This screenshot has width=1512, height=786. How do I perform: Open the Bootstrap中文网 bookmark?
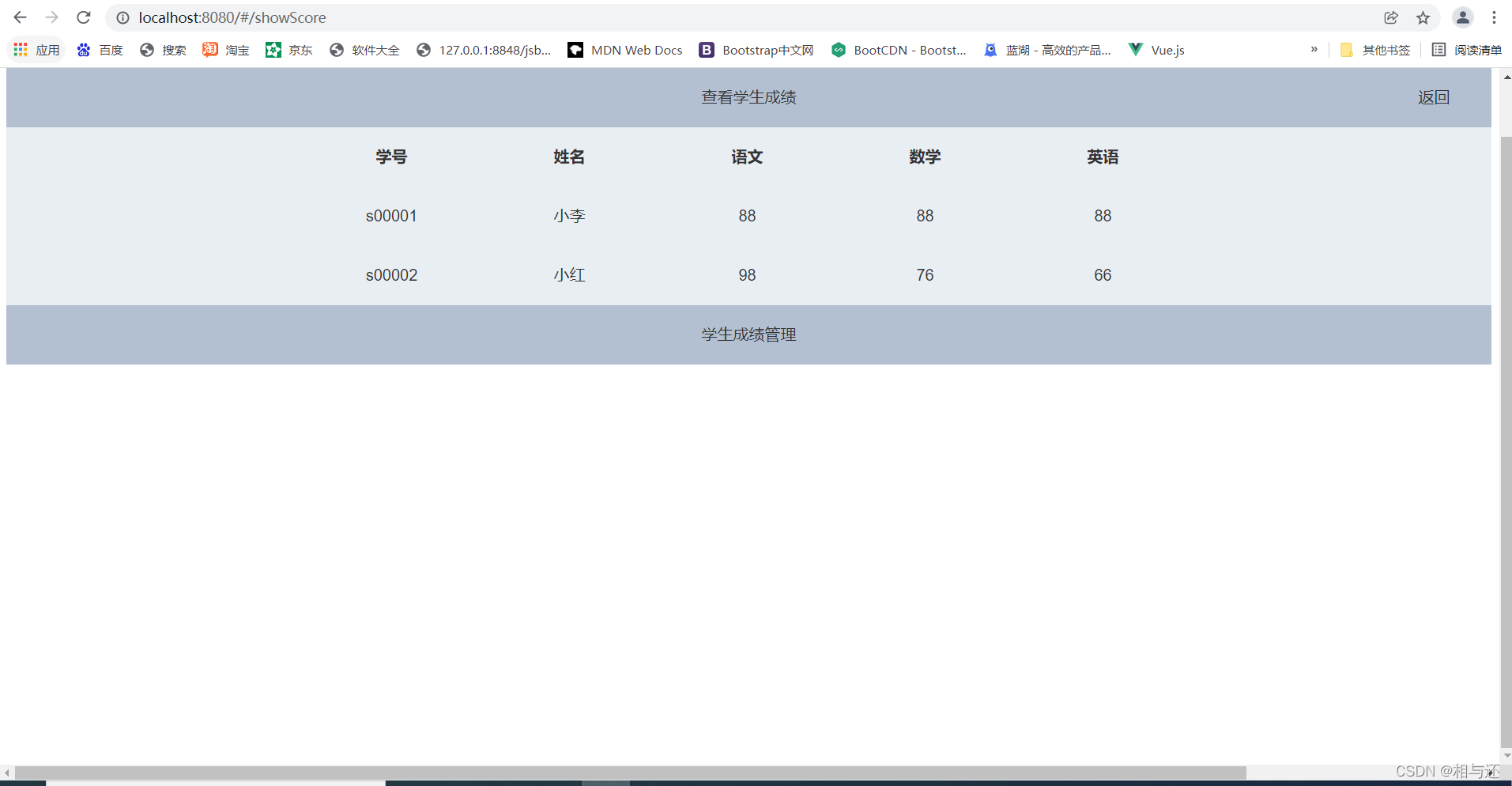tap(756, 50)
